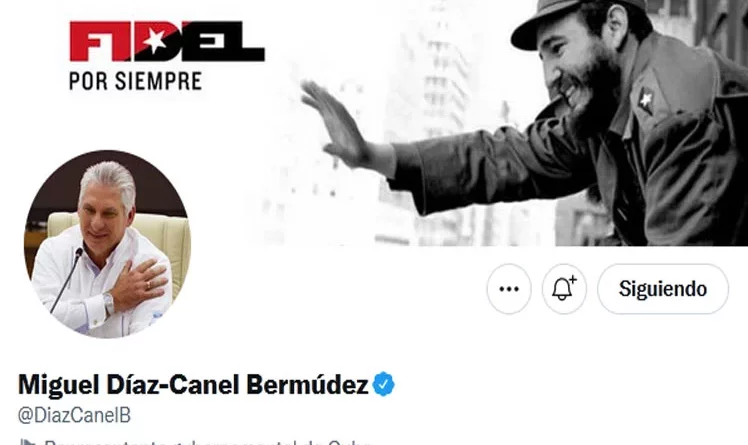Click the cap in the banner photo
Viewport: 748px width, 445px height.
(x=575, y=21)
